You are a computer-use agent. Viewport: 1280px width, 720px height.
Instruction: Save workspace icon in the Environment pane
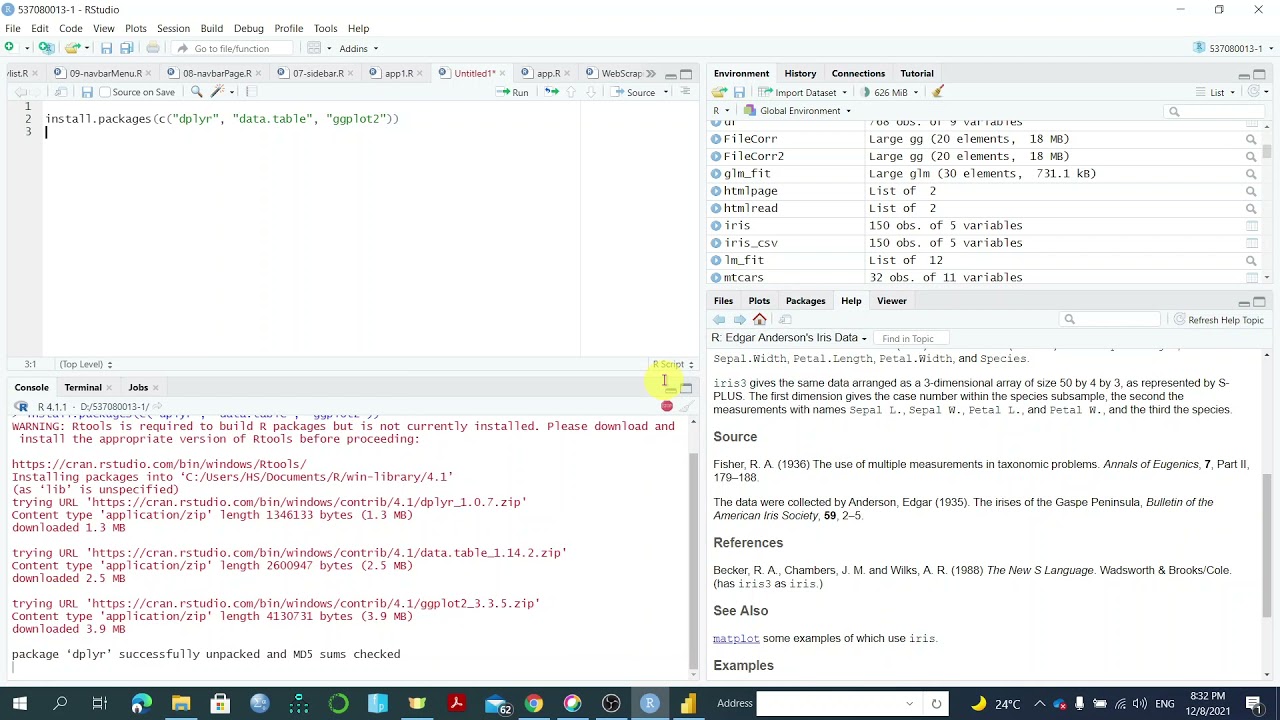(x=739, y=92)
